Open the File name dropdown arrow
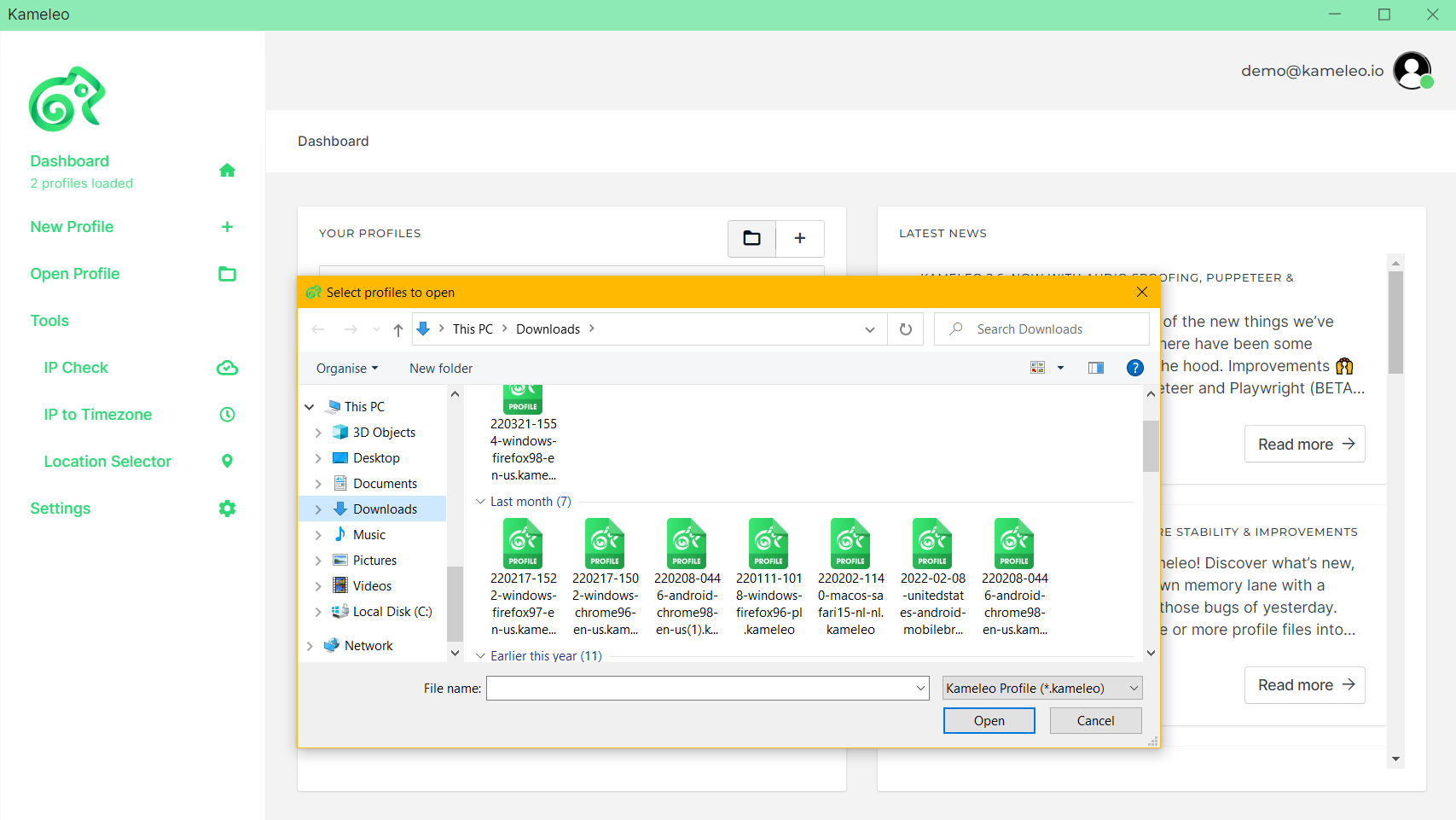The width and height of the screenshot is (1456, 820). [921, 689]
